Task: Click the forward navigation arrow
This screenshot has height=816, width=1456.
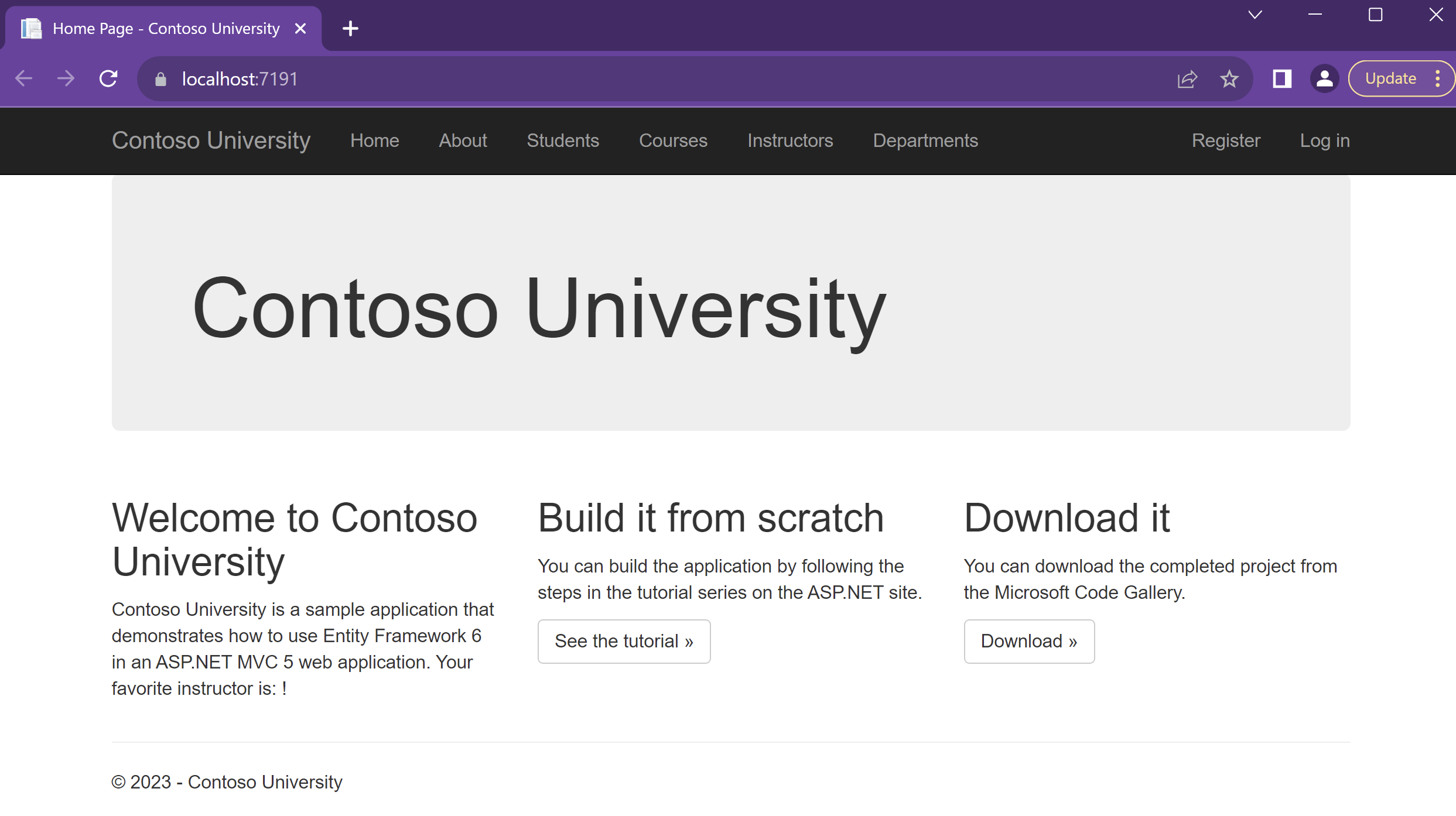Action: (66, 78)
